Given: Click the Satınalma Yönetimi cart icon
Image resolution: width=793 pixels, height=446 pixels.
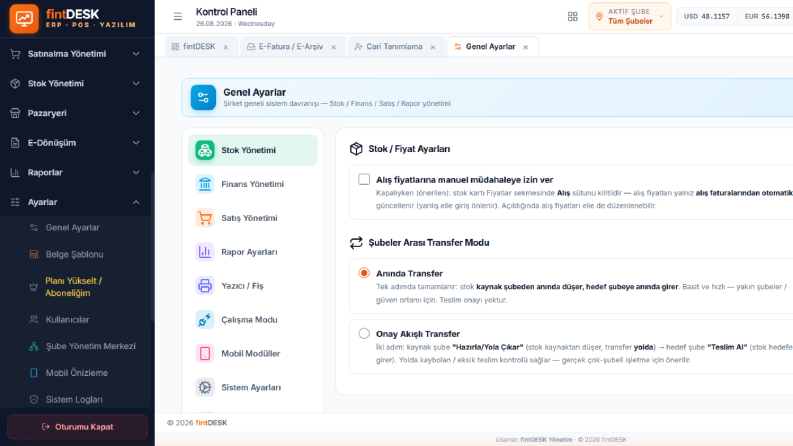Looking at the screenshot, I should click(x=15, y=54).
